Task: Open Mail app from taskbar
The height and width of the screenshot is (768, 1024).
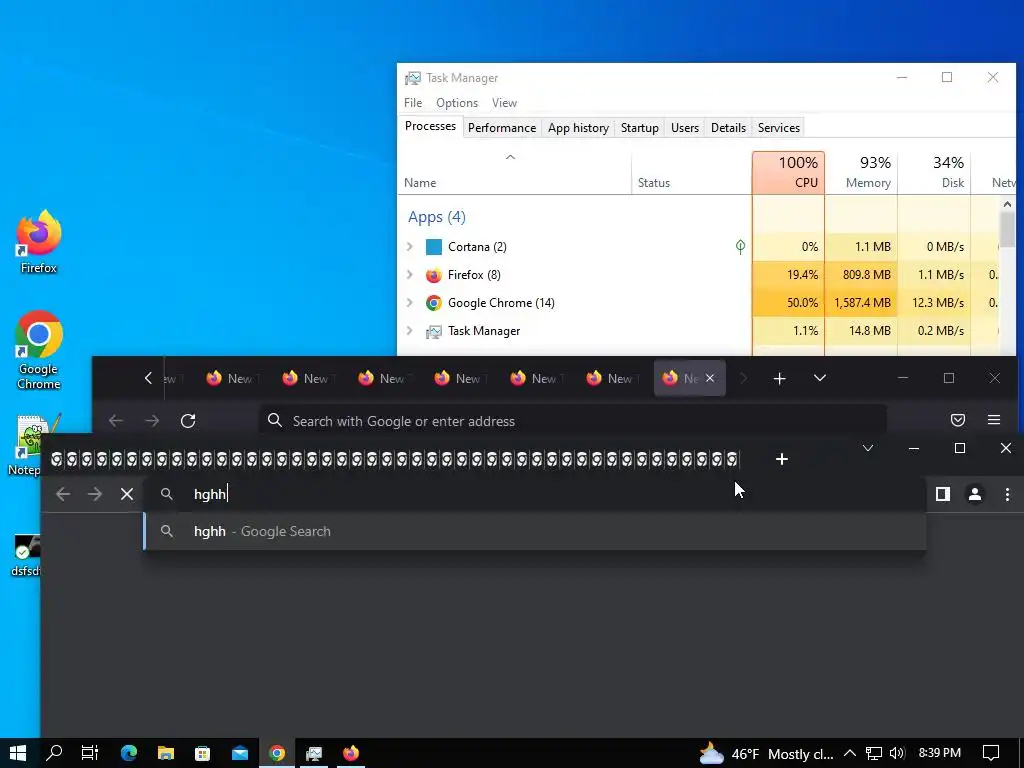Action: click(240, 753)
